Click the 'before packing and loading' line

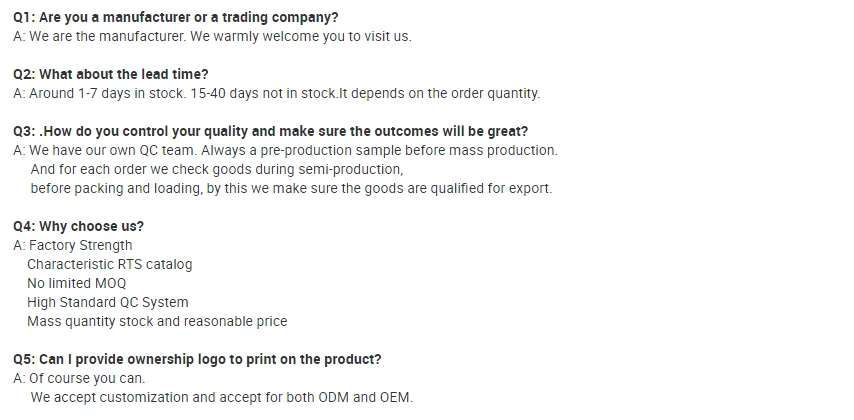291,188
